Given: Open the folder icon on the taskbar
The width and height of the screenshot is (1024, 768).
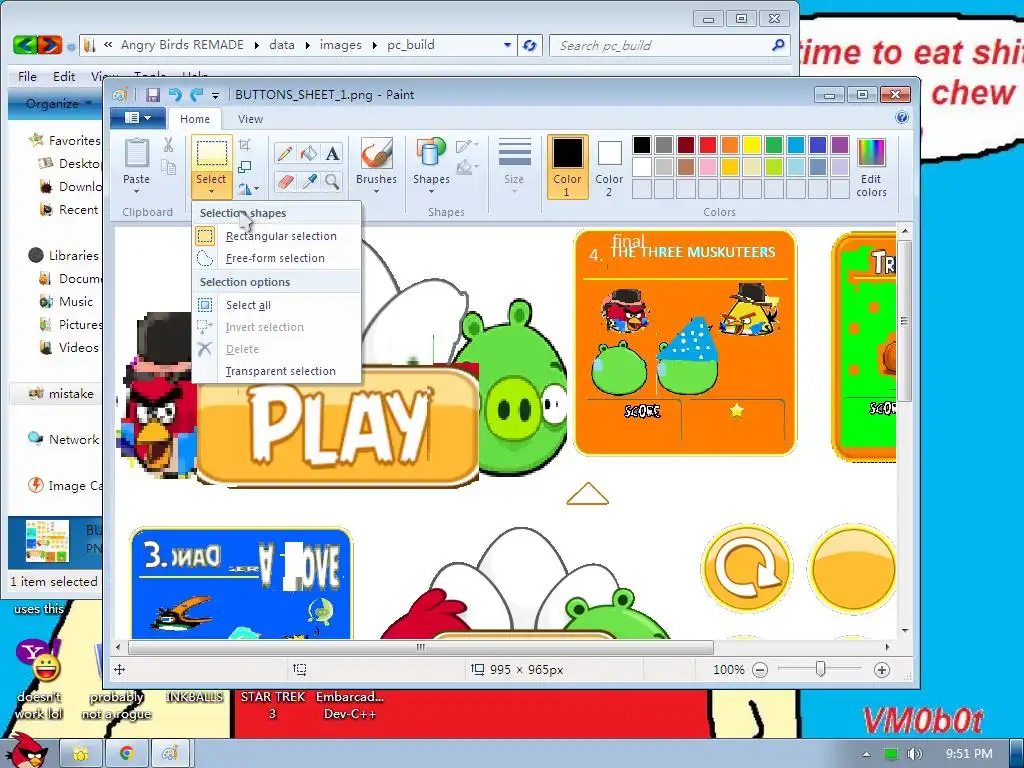Looking at the screenshot, I should pos(81,754).
